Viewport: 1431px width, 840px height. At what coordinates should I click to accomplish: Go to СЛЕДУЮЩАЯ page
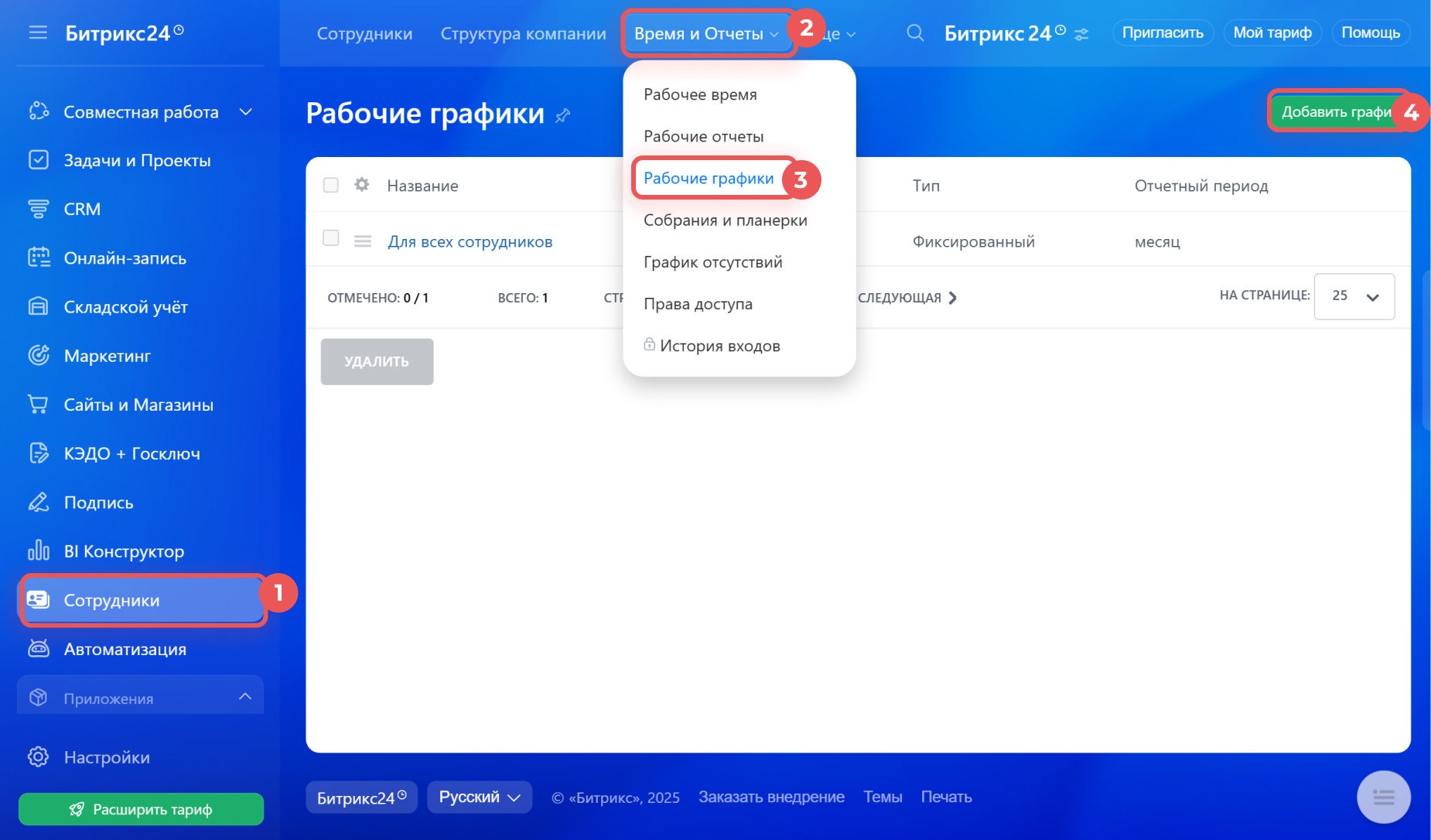click(907, 298)
